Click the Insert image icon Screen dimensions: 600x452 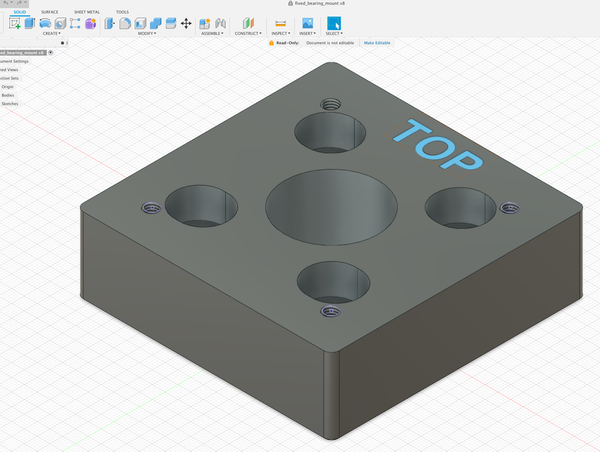[x=307, y=23]
